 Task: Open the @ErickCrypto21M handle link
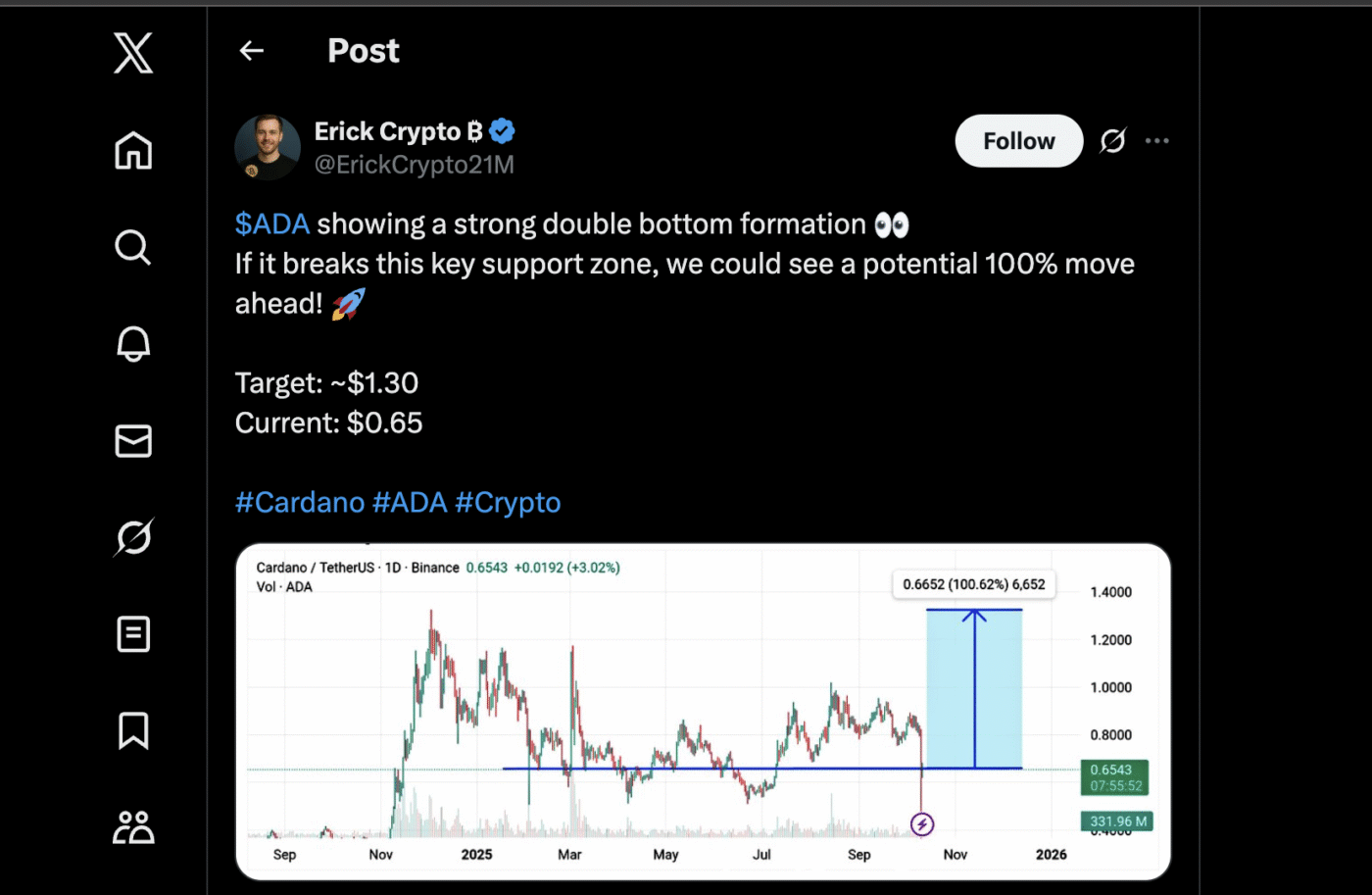(414, 165)
